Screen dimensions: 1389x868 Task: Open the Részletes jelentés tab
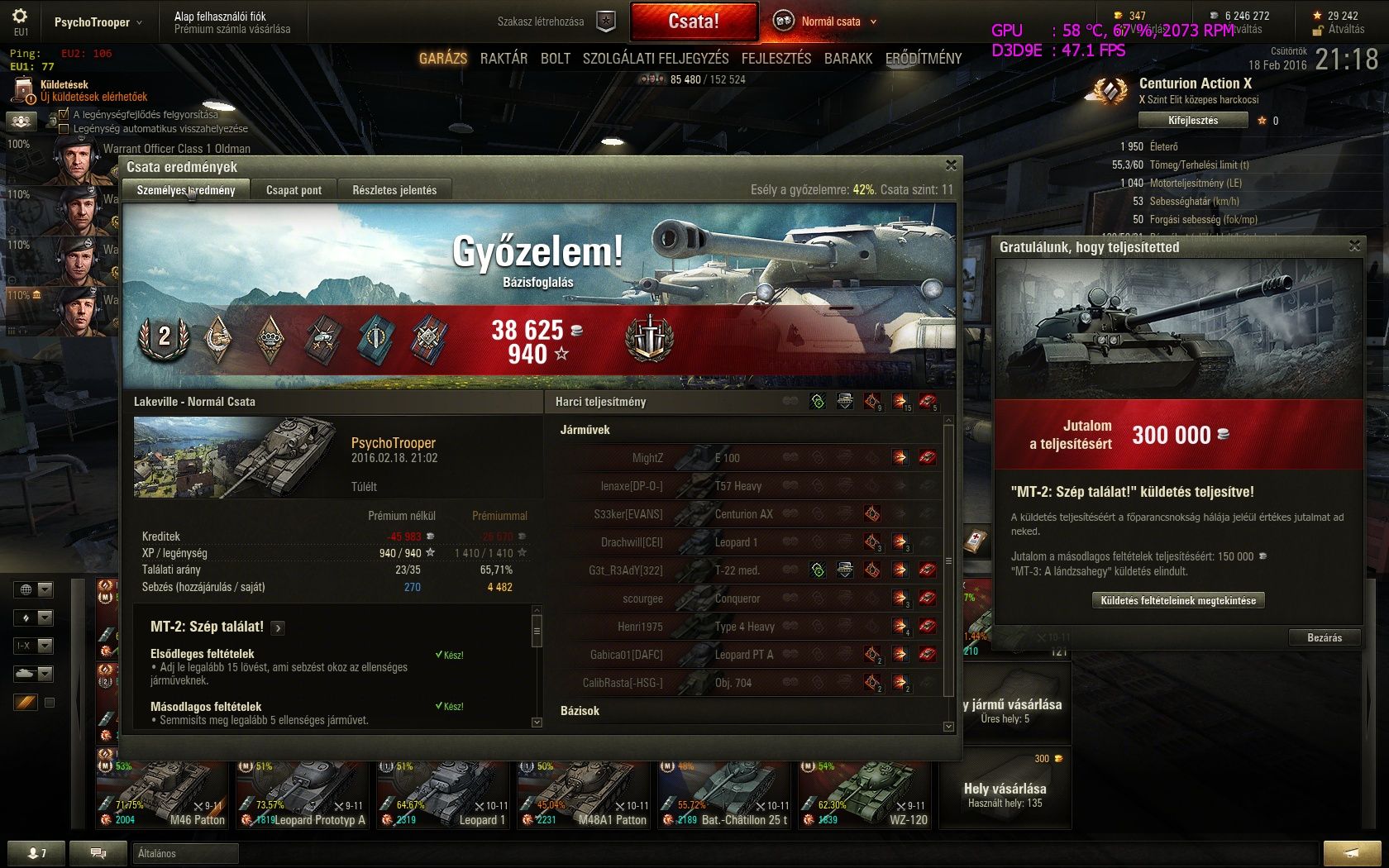pyautogui.click(x=394, y=190)
